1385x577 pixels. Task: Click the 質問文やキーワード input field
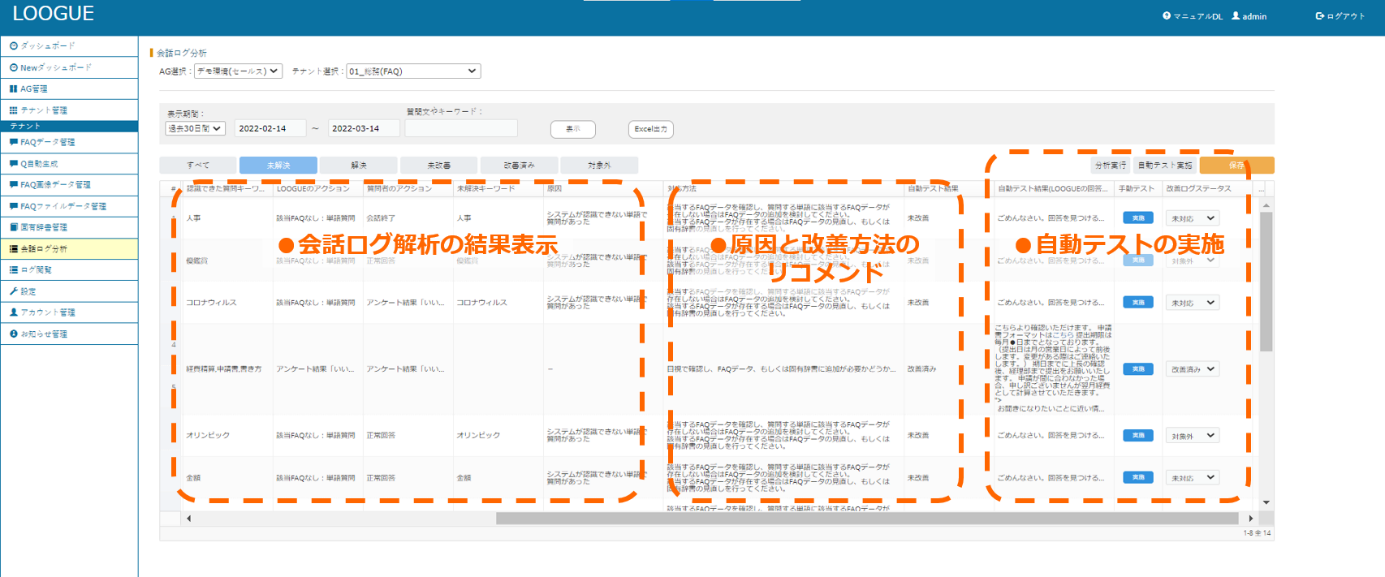(x=461, y=128)
